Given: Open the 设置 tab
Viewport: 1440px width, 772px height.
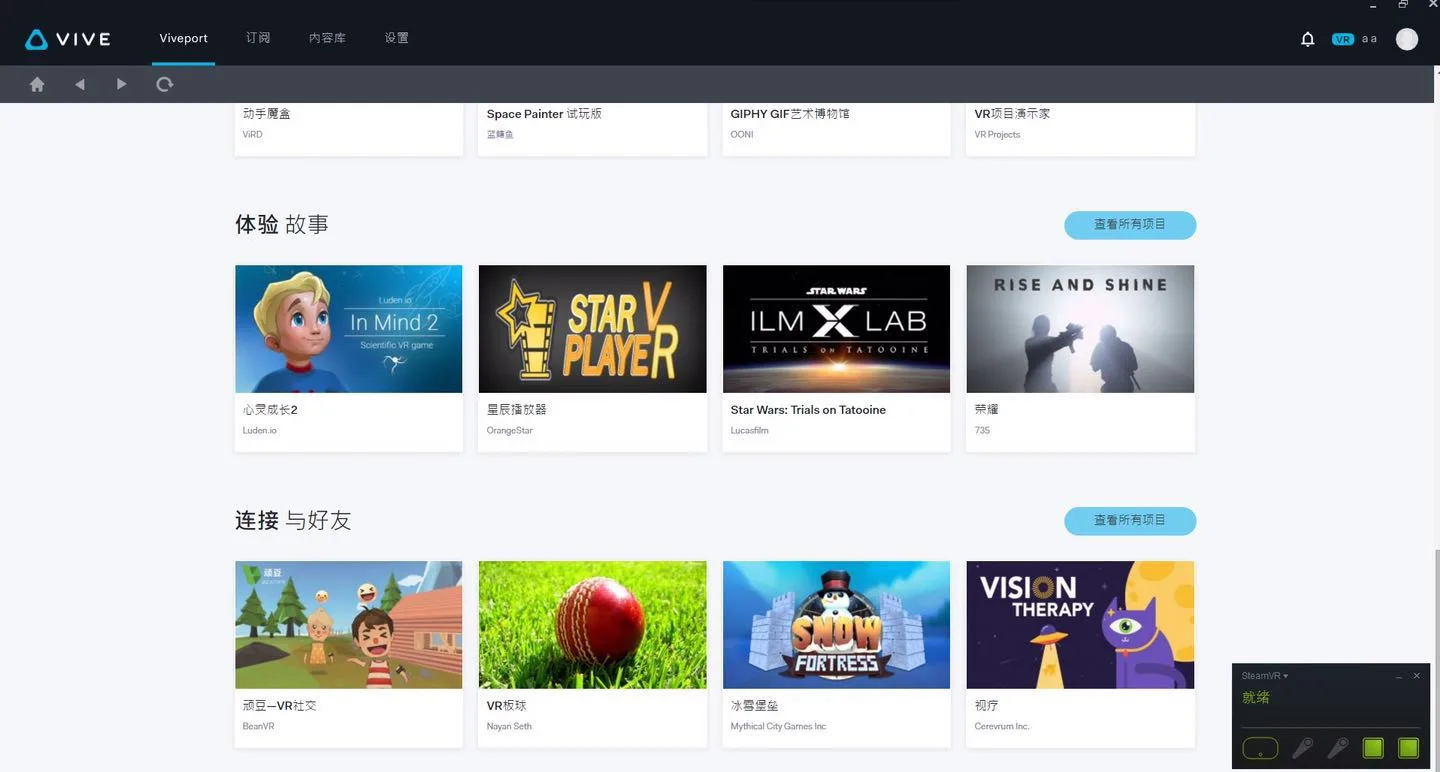Looking at the screenshot, I should pos(396,38).
